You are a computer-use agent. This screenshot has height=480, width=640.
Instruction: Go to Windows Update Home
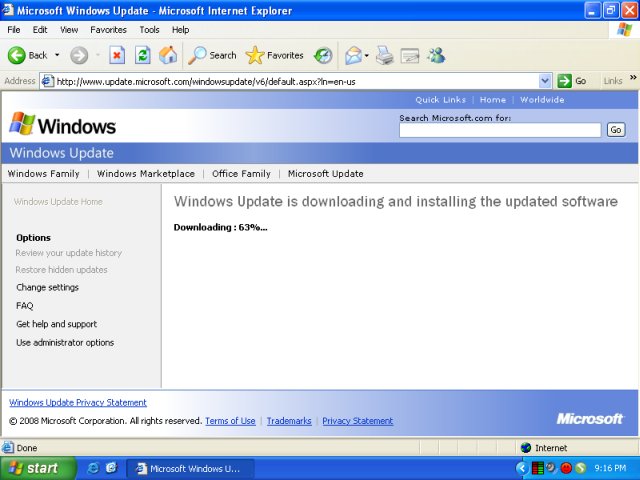58,202
